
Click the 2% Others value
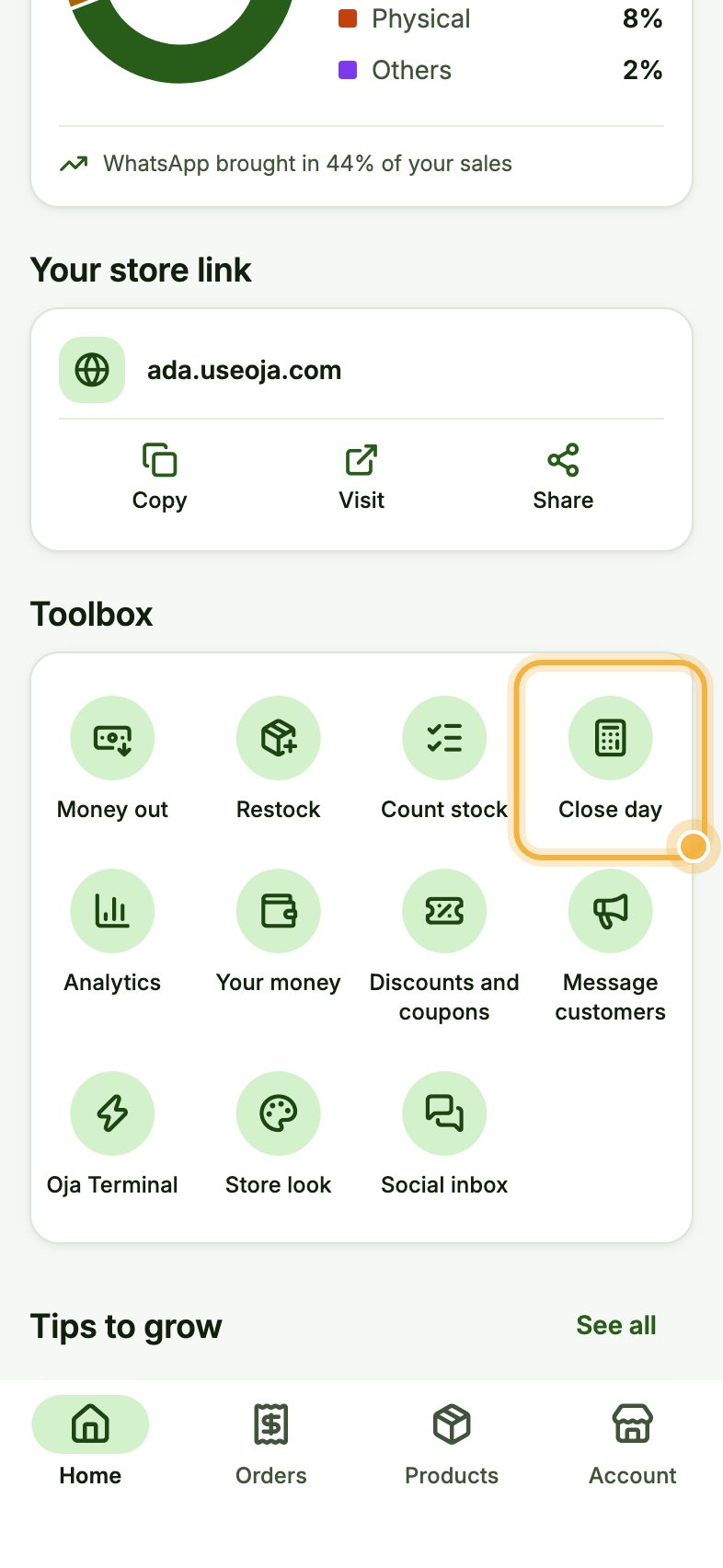pos(643,70)
